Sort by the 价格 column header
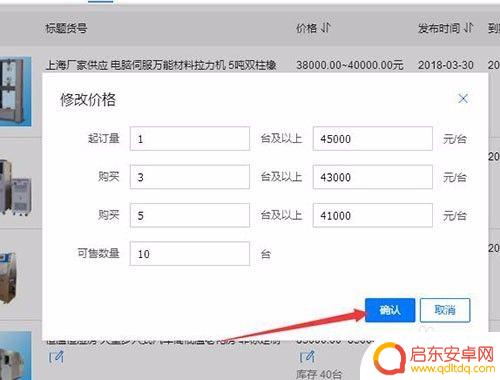500x380 pixels. pos(314,28)
